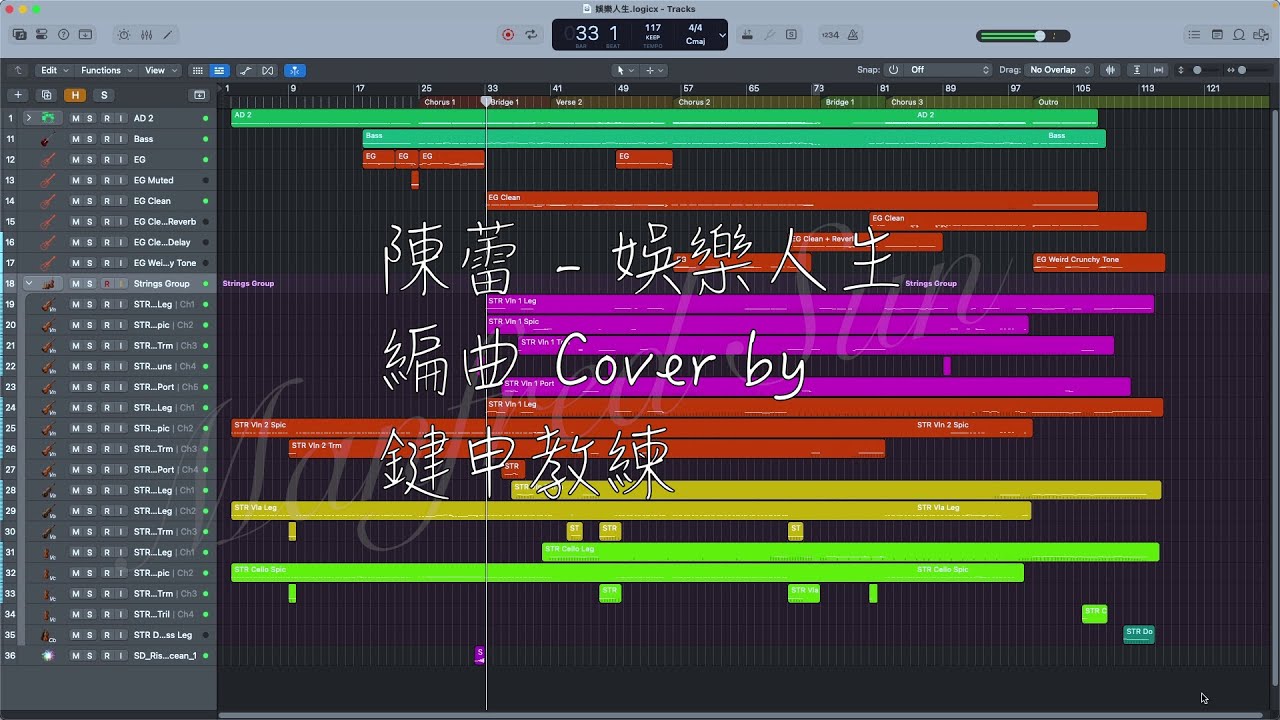Image resolution: width=1280 pixels, height=720 pixels.
Task: Adjust the horizontal zoom slider
Action: (1250, 70)
